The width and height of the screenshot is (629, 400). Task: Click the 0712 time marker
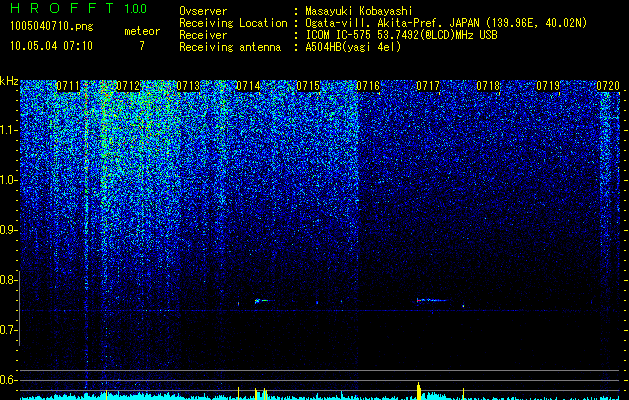click(128, 86)
